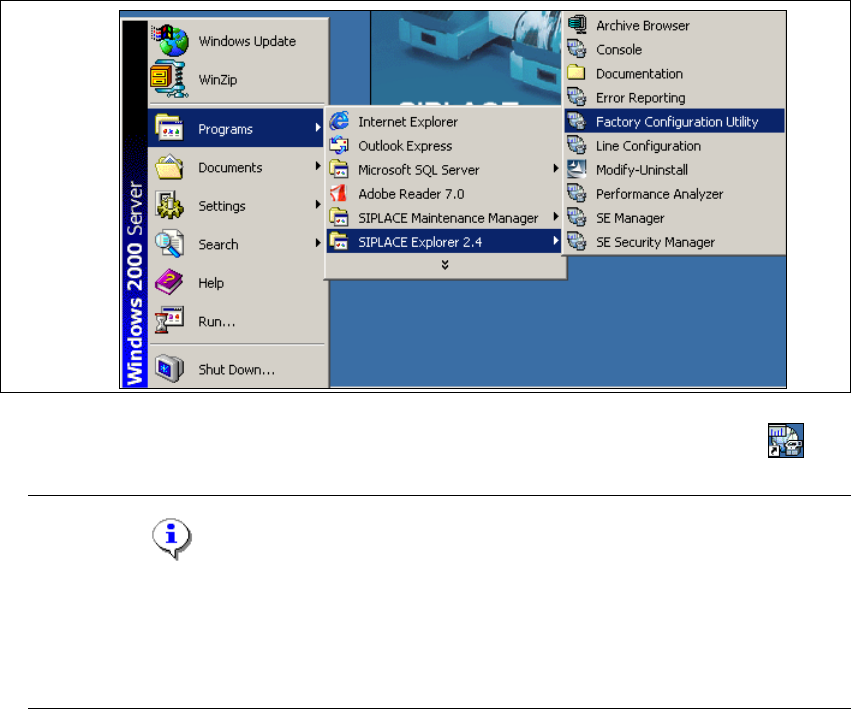Open the Console menu entry
851x709 pixels.
pos(675,49)
